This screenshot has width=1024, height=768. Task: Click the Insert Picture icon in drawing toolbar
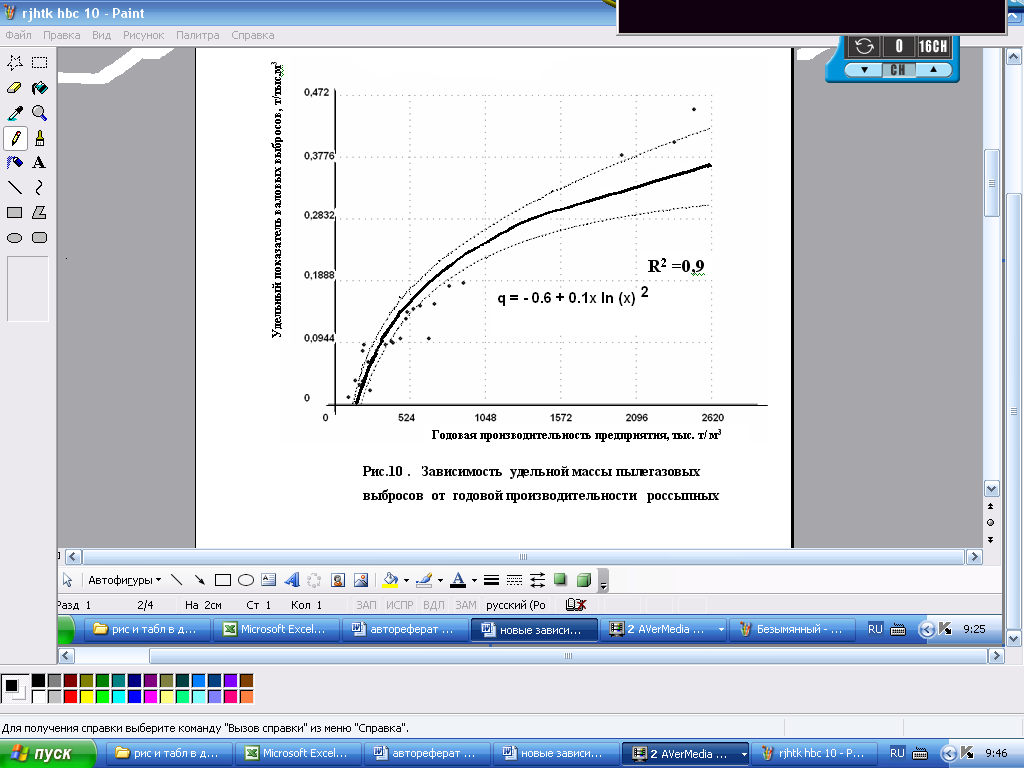click(360, 580)
